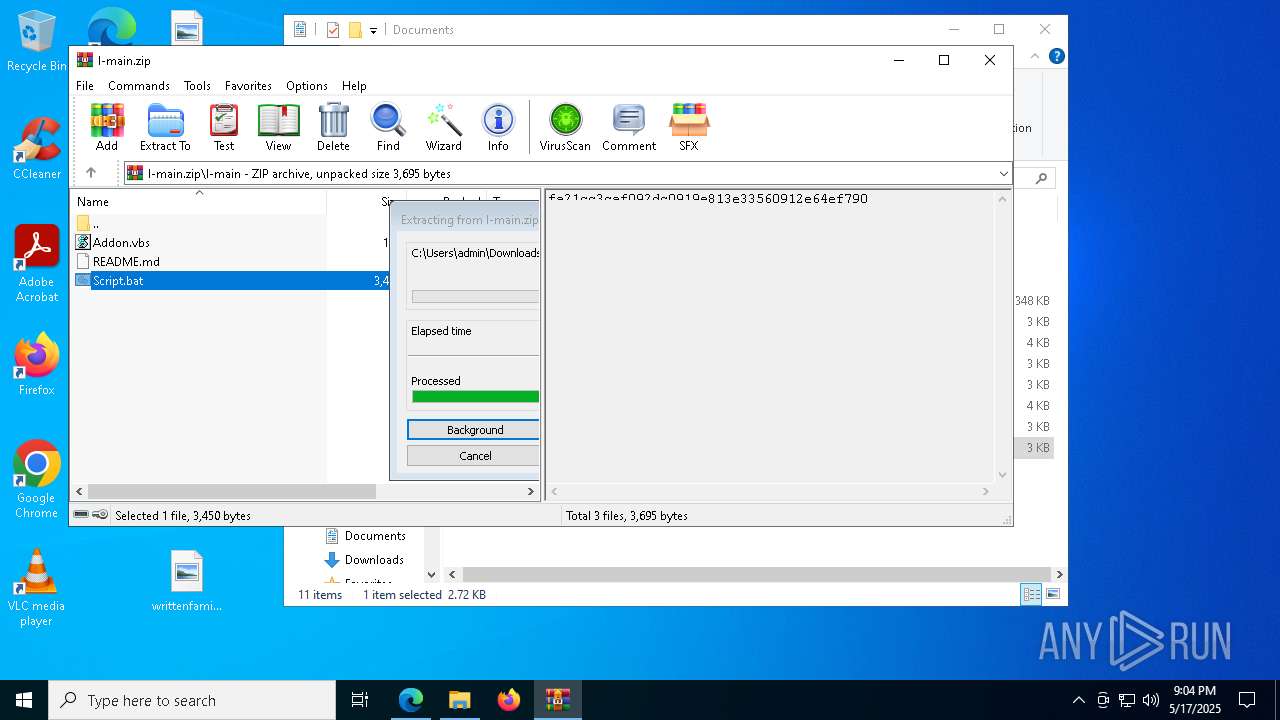This screenshot has width=1280, height=720.
Task: Click the taskbar search box
Action: pyautogui.click(x=192, y=700)
